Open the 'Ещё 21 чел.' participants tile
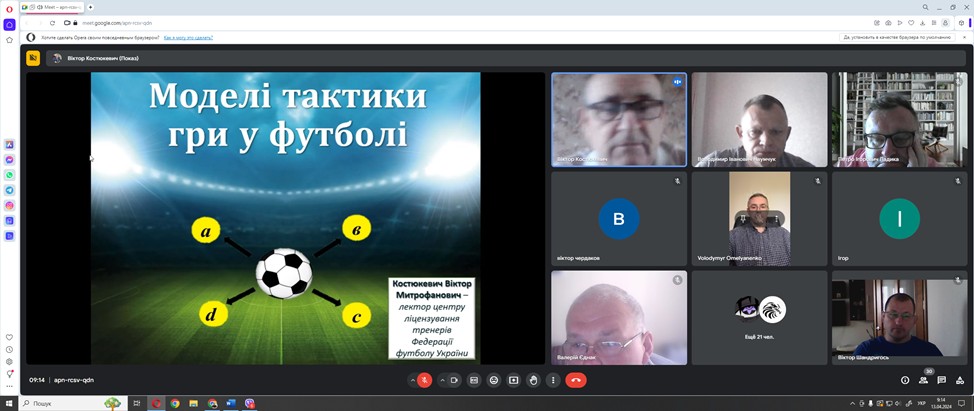This screenshot has height=411, width=974. (x=760, y=317)
